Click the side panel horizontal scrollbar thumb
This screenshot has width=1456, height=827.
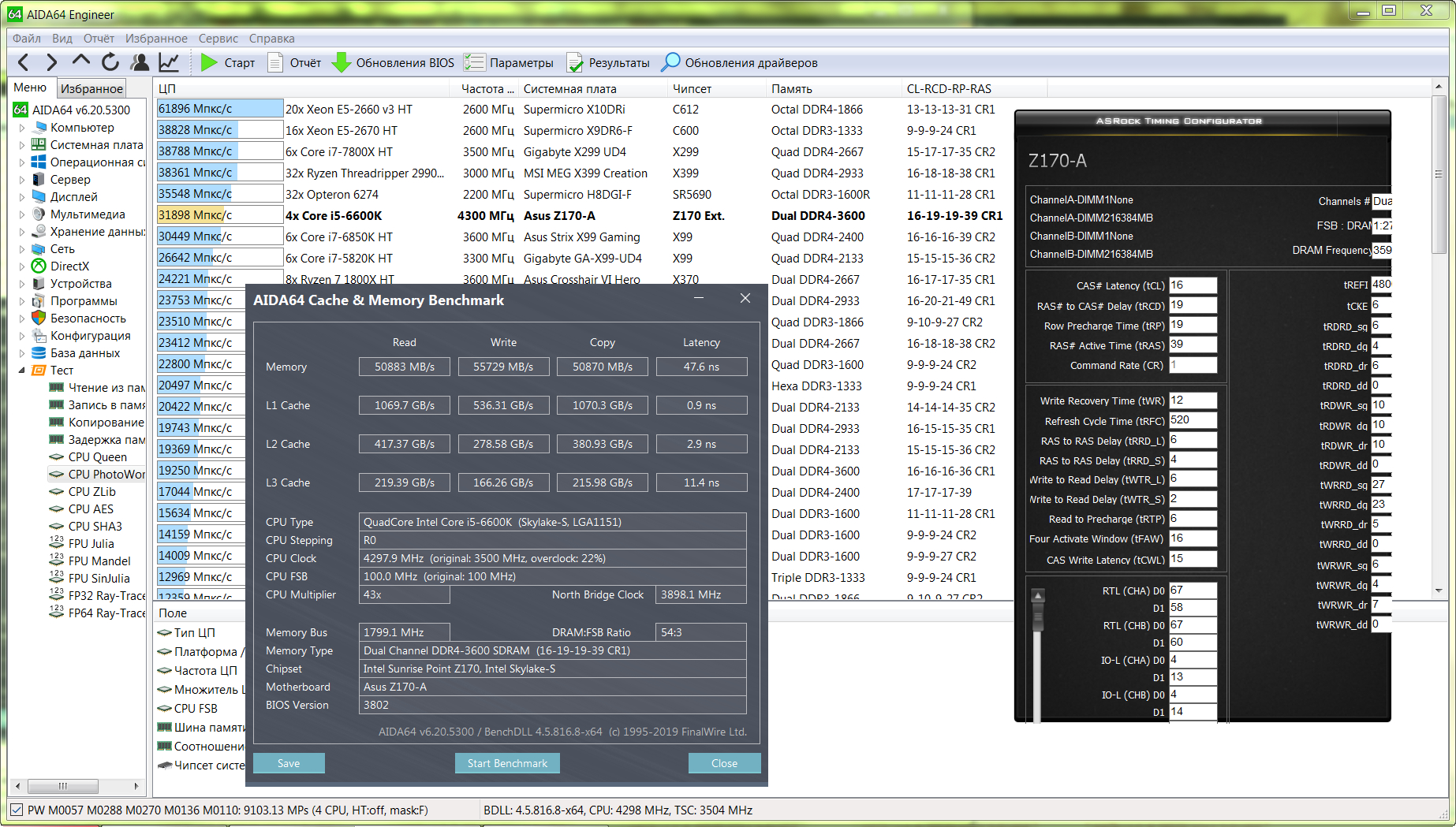63,786
